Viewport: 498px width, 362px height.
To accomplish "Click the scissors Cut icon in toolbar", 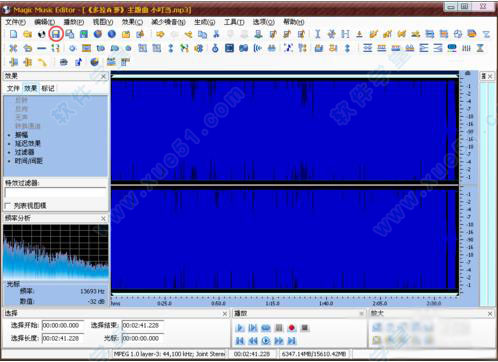I will point(216,34).
